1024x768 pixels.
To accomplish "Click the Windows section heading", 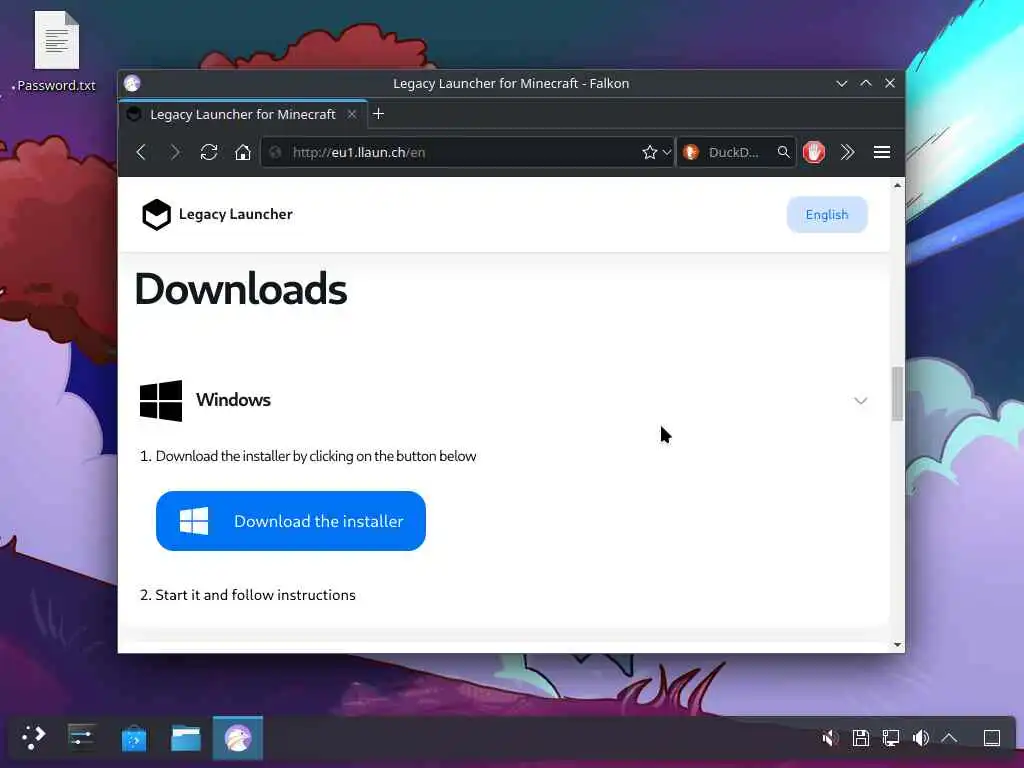I will point(233,400).
